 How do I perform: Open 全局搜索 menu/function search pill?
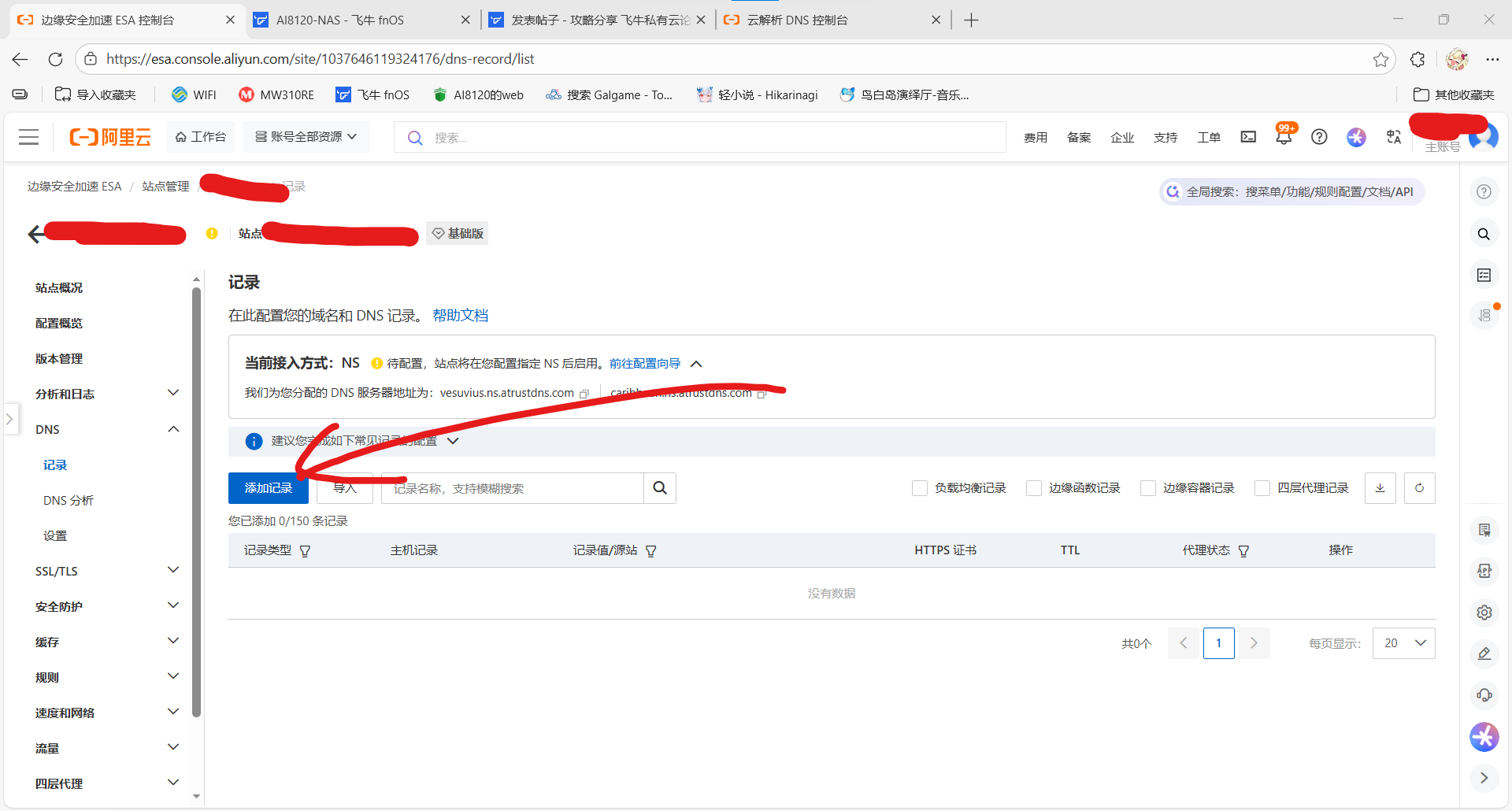(1291, 192)
